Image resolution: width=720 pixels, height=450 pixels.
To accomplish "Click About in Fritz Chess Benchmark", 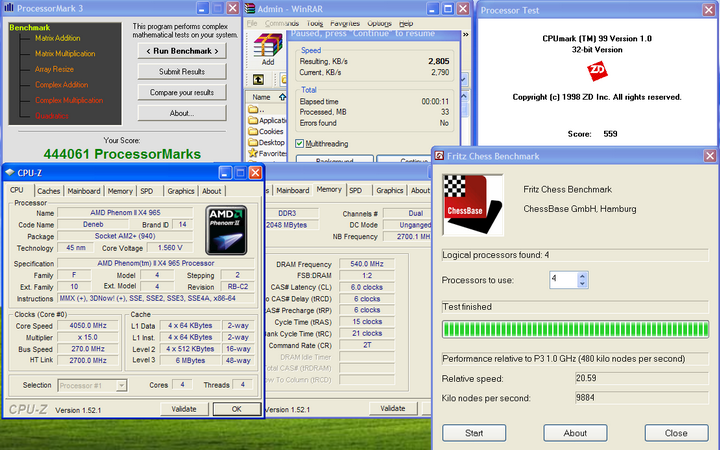I will pyautogui.click(x=575, y=433).
